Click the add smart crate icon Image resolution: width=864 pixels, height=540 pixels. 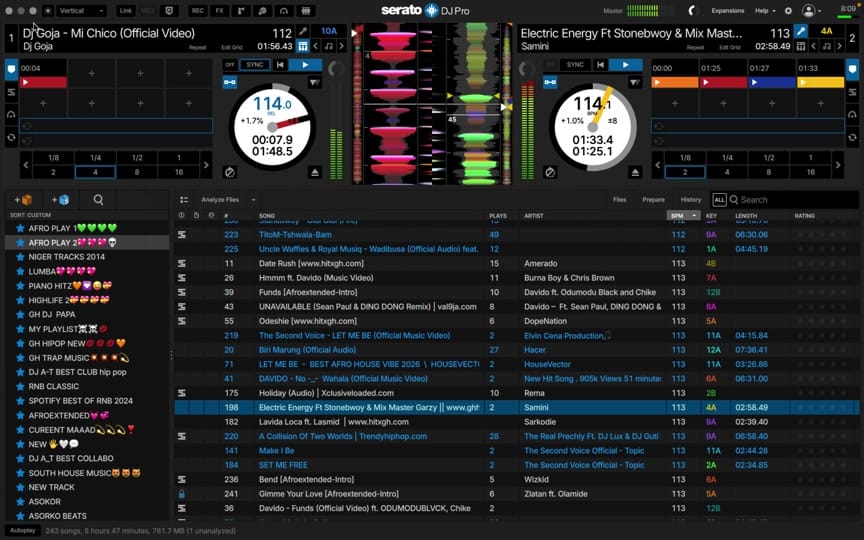coord(61,199)
